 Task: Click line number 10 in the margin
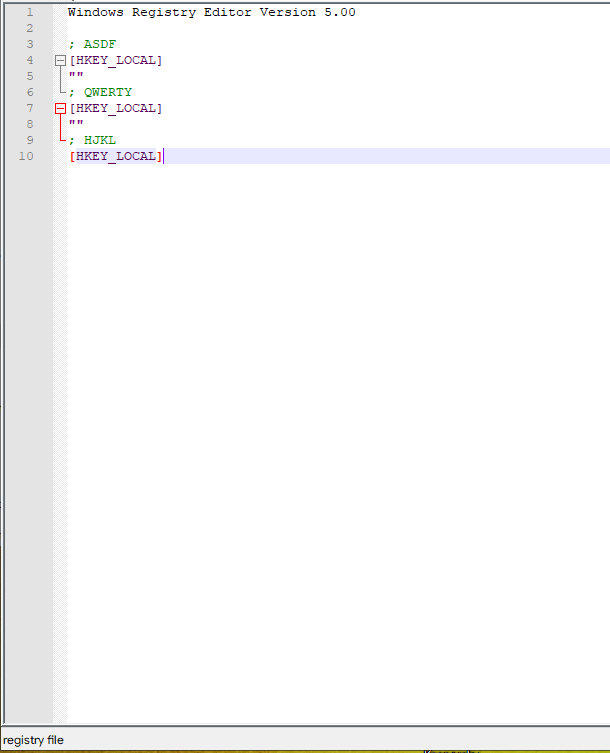(x=26, y=157)
